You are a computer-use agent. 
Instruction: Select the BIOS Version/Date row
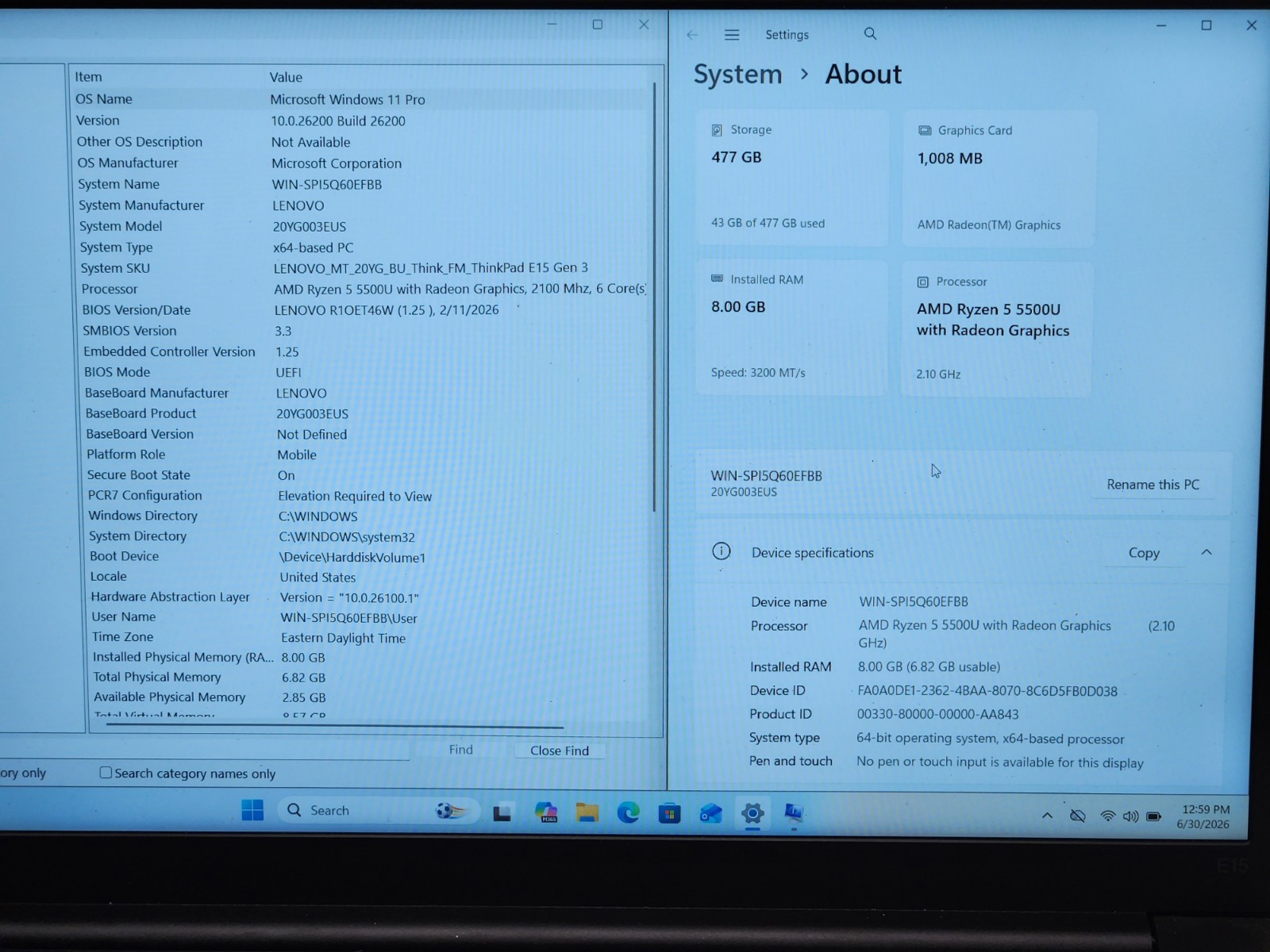[x=364, y=310]
